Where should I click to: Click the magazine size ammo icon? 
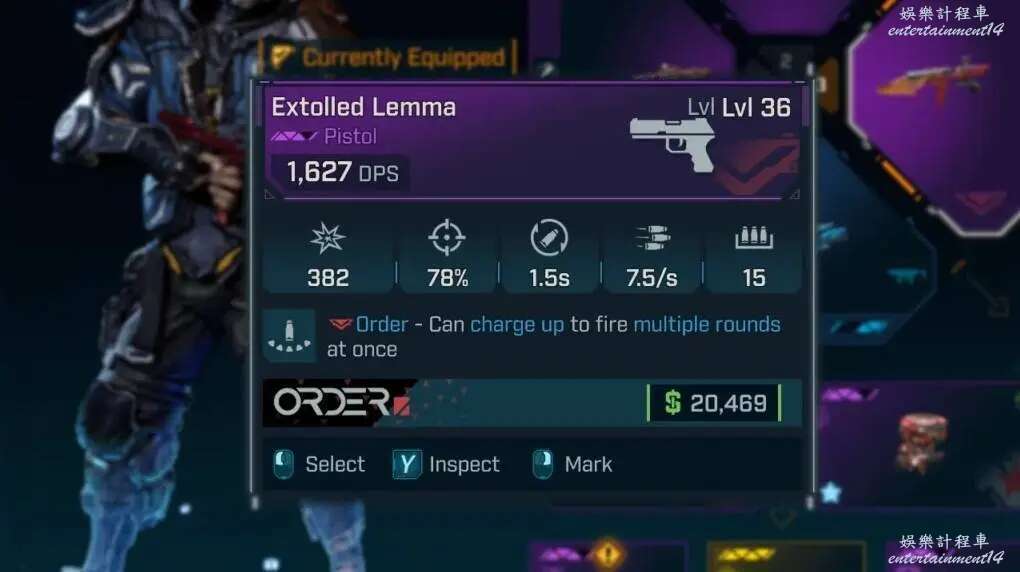pyautogui.click(x=754, y=238)
